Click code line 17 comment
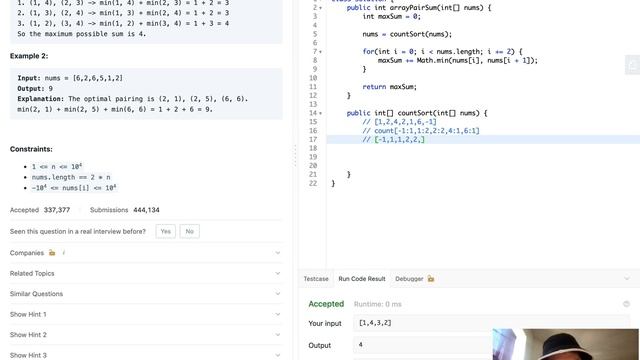 (393, 140)
